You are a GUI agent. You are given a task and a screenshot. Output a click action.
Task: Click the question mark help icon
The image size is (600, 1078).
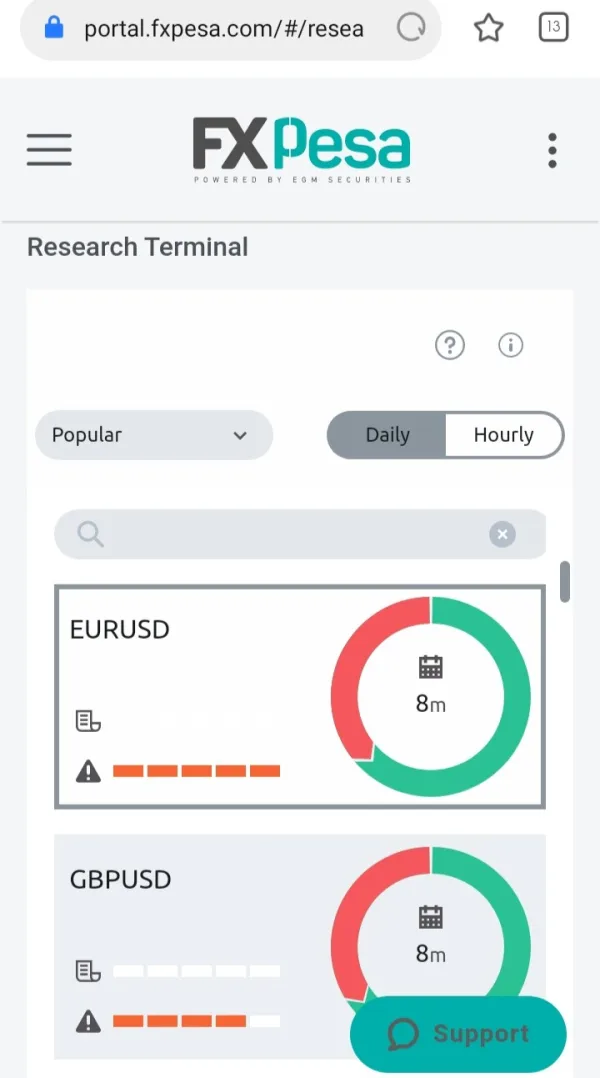click(x=450, y=346)
